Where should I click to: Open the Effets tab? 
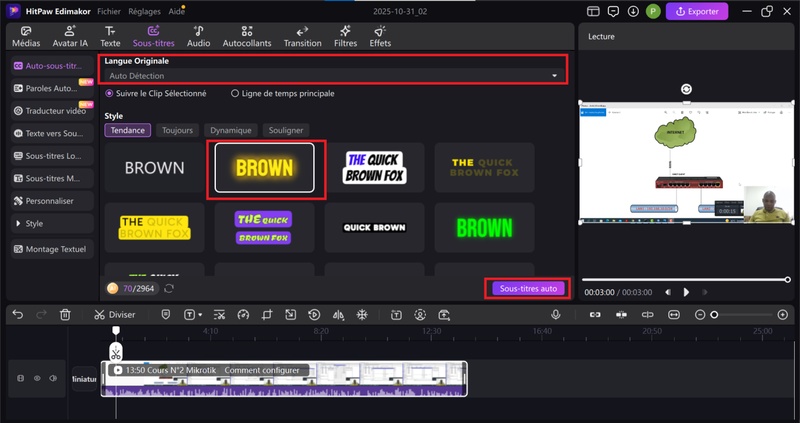[x=380, y=37]
